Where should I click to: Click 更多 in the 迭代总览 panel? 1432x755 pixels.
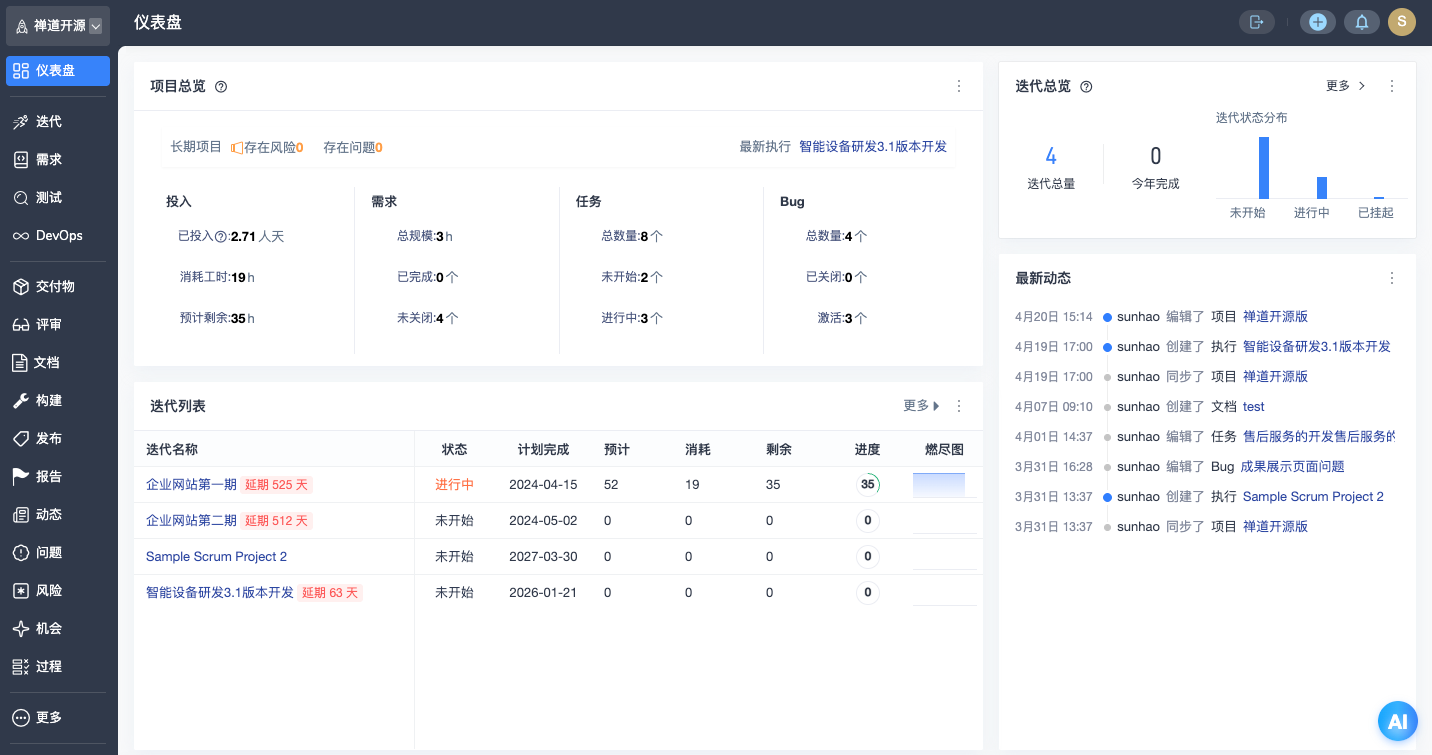click(1345, 86)
